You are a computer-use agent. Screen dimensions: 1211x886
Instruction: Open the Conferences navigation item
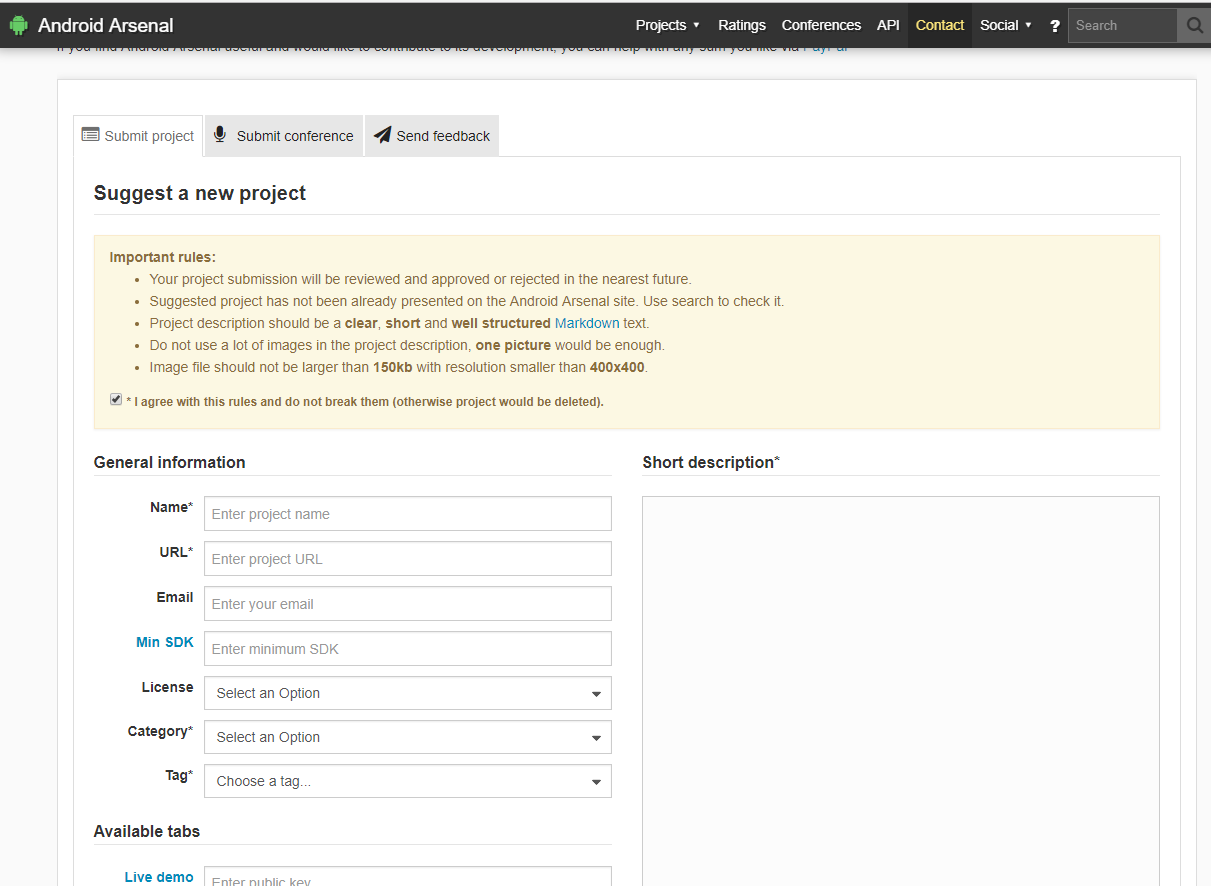(x=821, y=25)
